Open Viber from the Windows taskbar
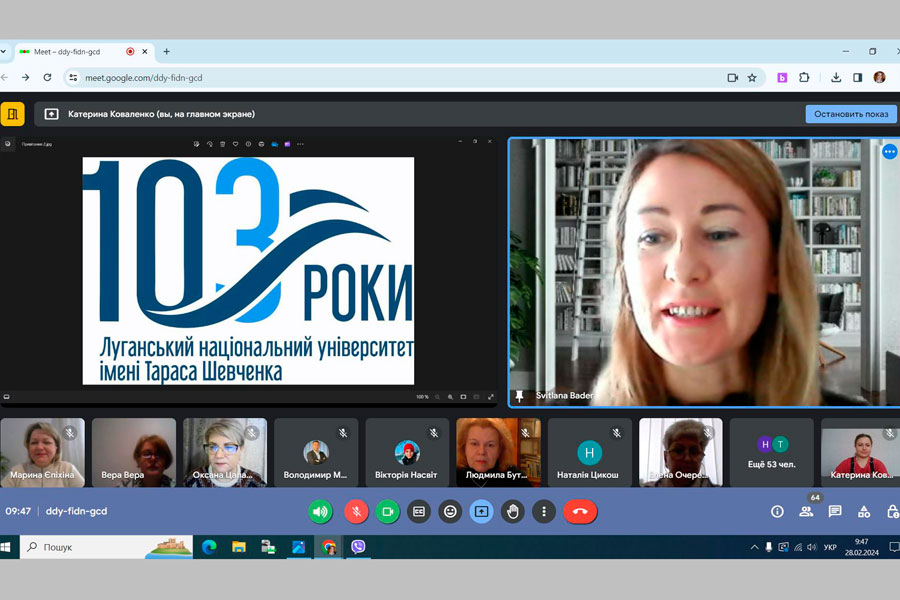The image size is (900, 600). (358, 547)
